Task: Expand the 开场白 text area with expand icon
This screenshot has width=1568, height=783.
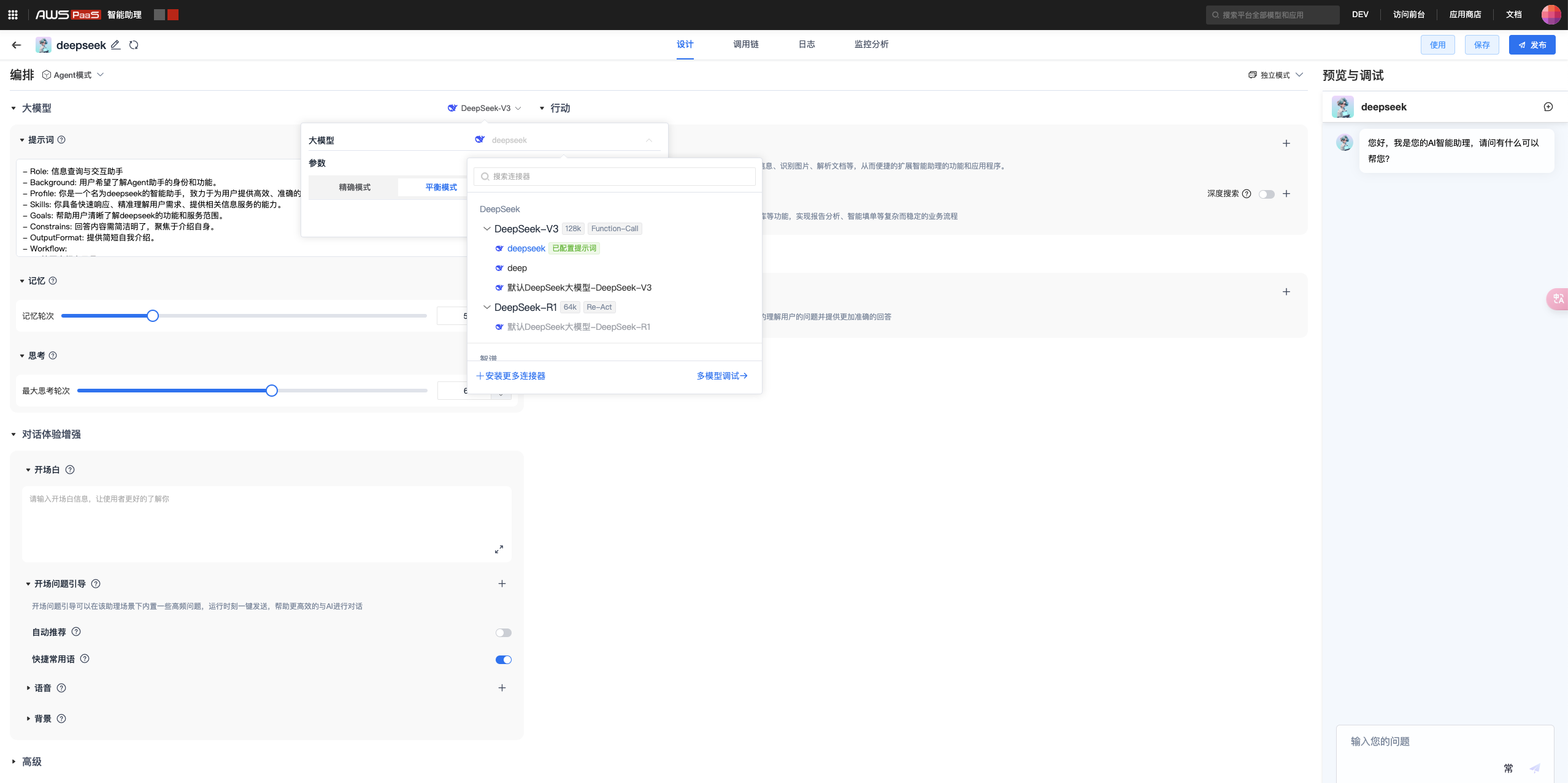Action: (x=499, y=549)
